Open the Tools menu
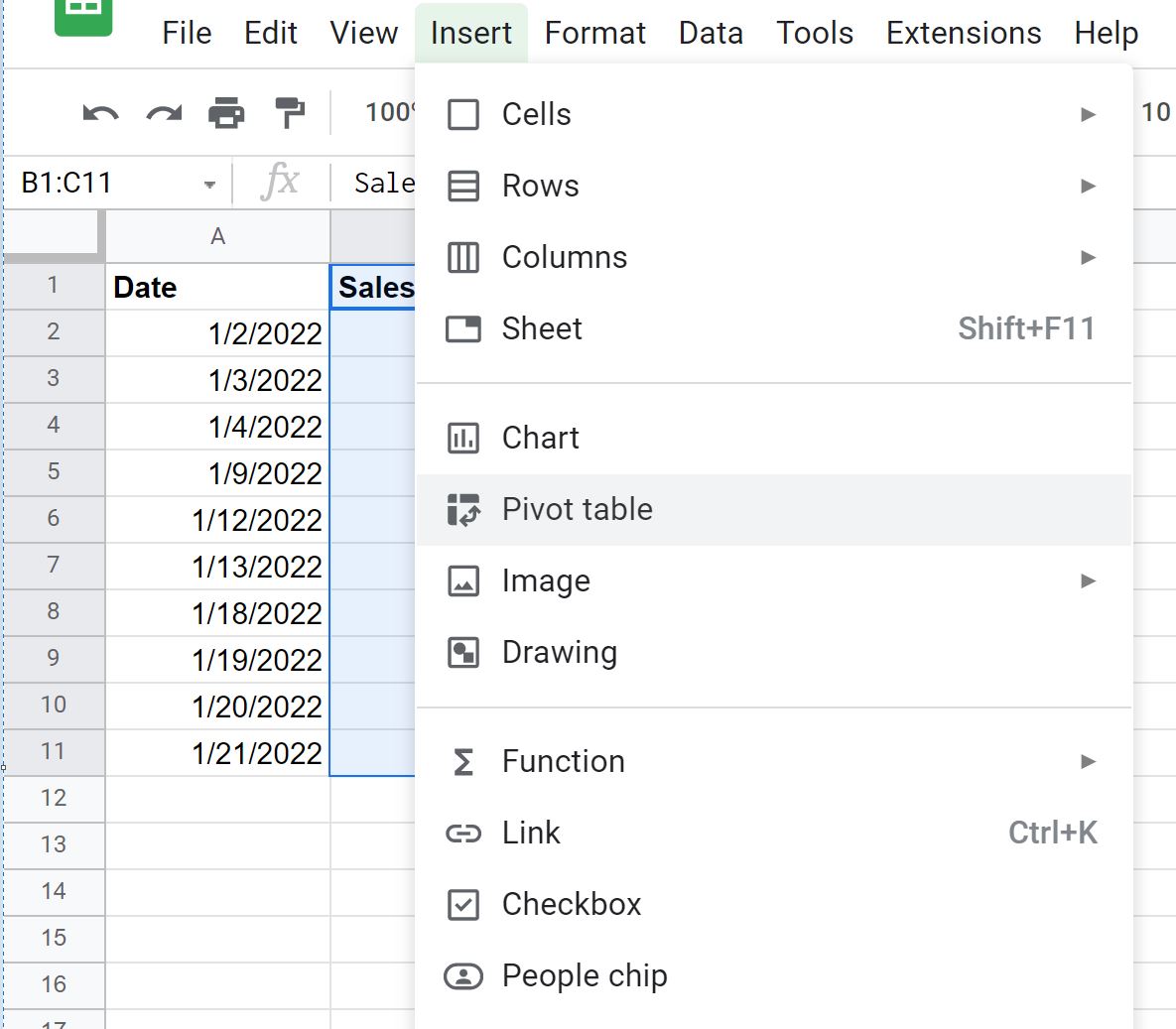 tap(815, 33)
